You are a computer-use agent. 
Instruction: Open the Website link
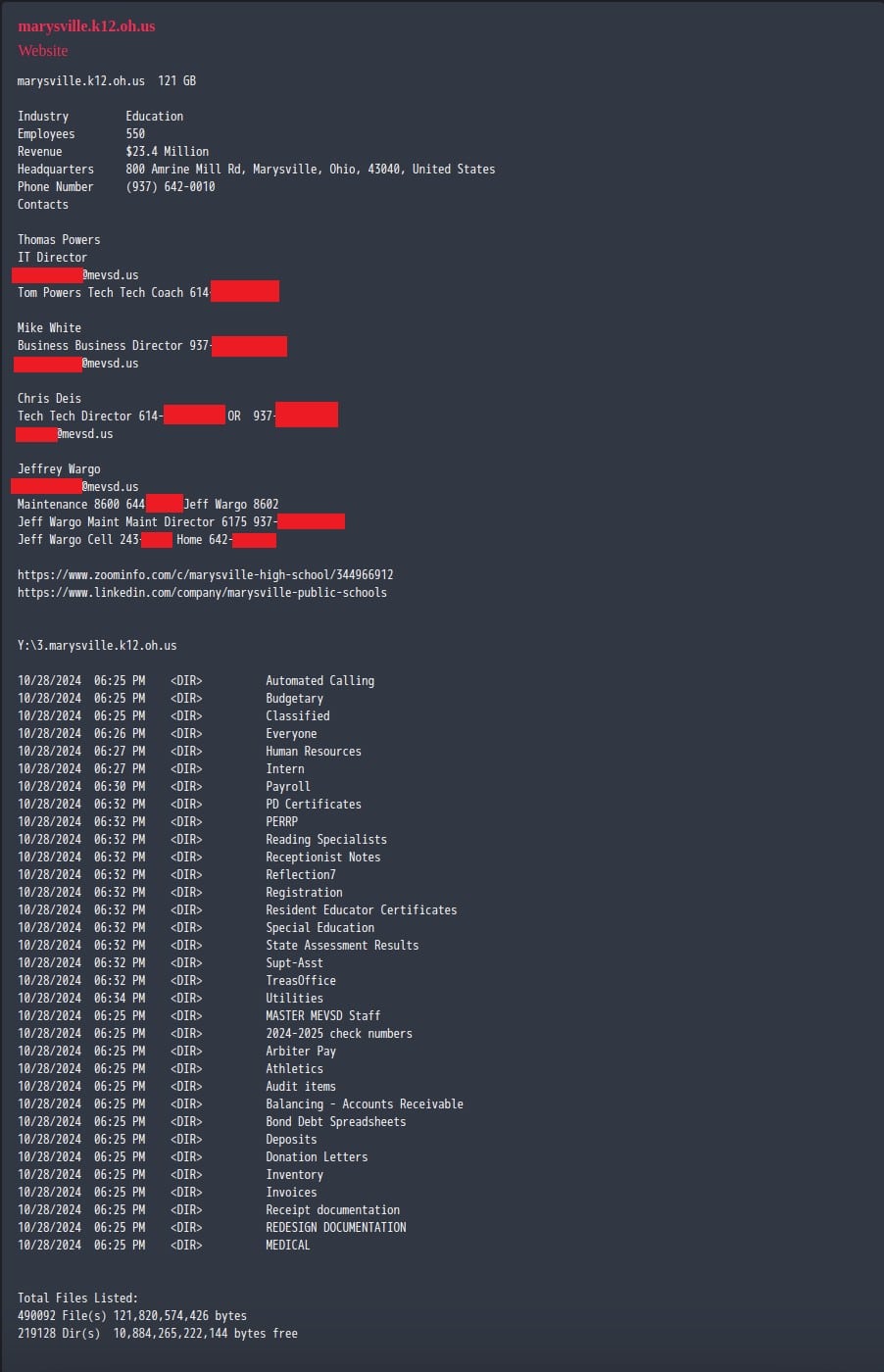[x=43, y=50]
